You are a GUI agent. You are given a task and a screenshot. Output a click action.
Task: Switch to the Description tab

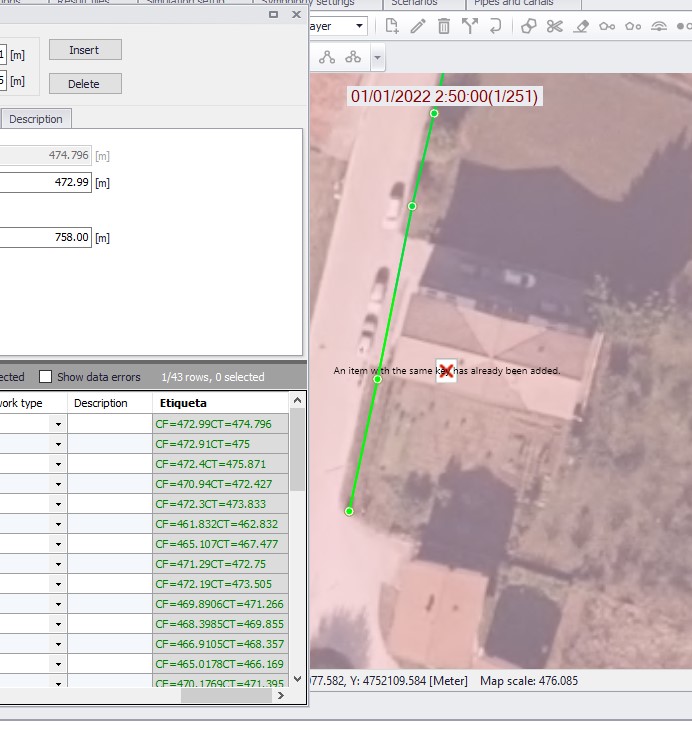[x=36, y=119]
